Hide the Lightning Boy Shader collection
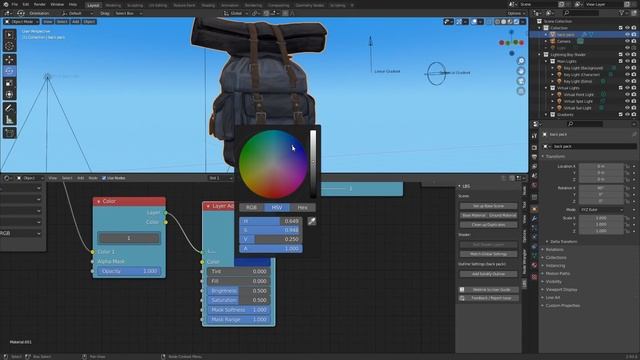Image resolution: width=640 pixels, height=360 pixels. point(627,55)
